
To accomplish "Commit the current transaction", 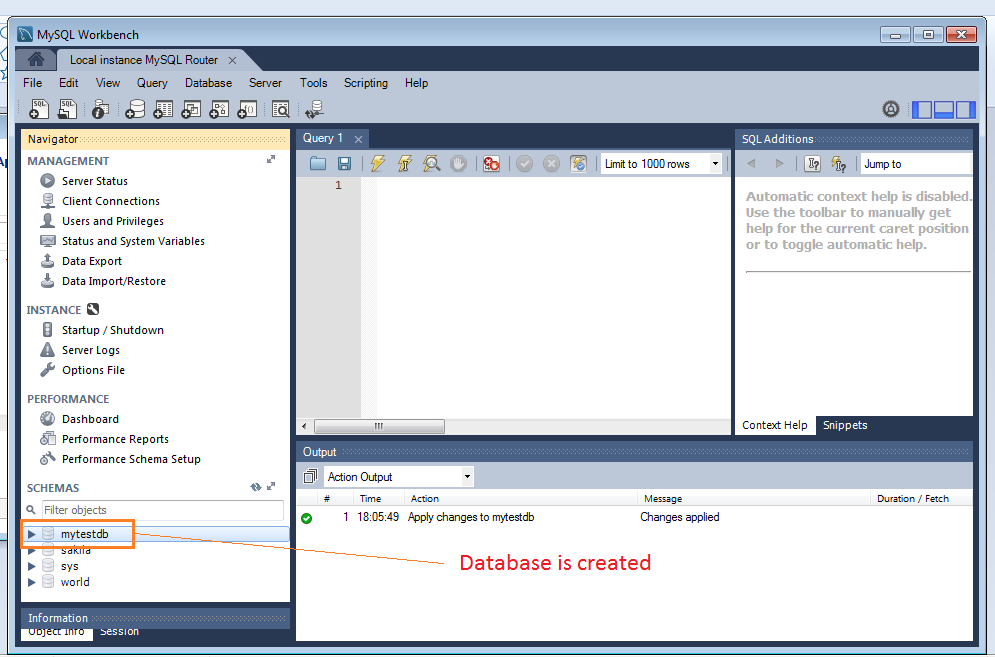I will click(524, 164).
